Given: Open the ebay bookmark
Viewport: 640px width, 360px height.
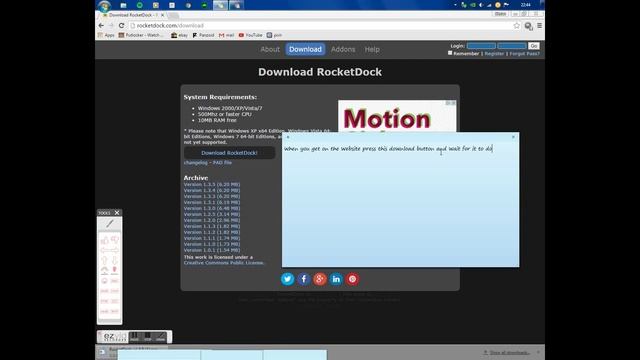Looking at the screenshot, I should tap(180, 35).
